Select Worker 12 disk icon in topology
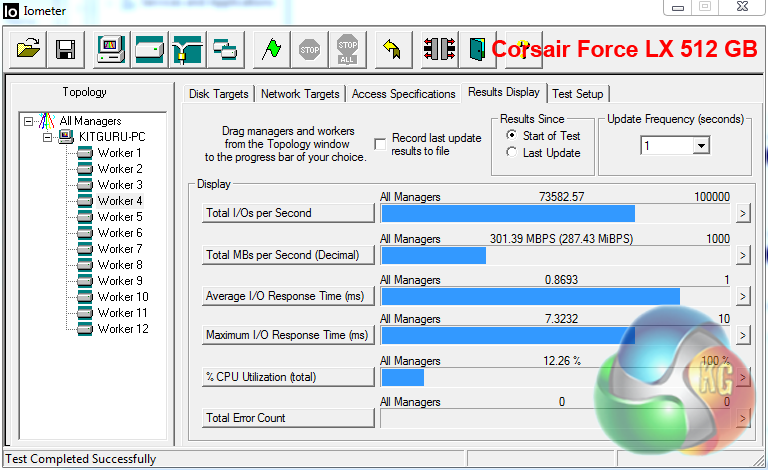The height and width of the screenshot is (470, 768). coord(85,329)
